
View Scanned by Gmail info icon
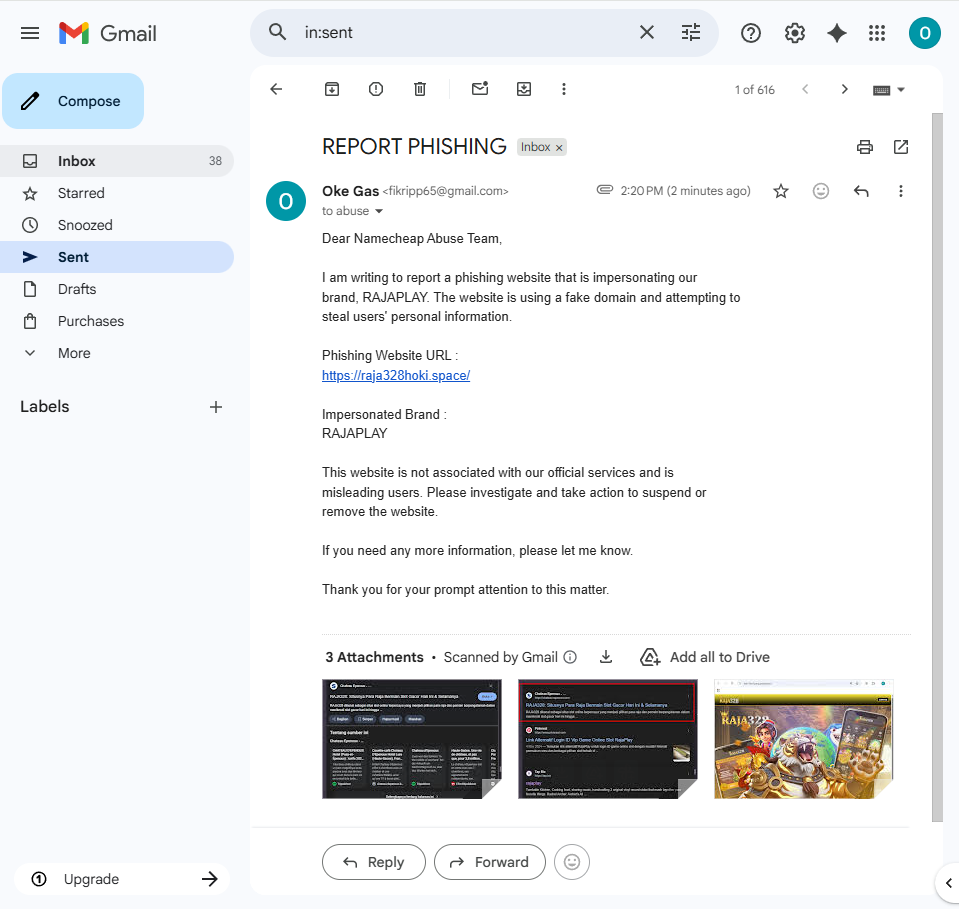click(x=570, y=657)
